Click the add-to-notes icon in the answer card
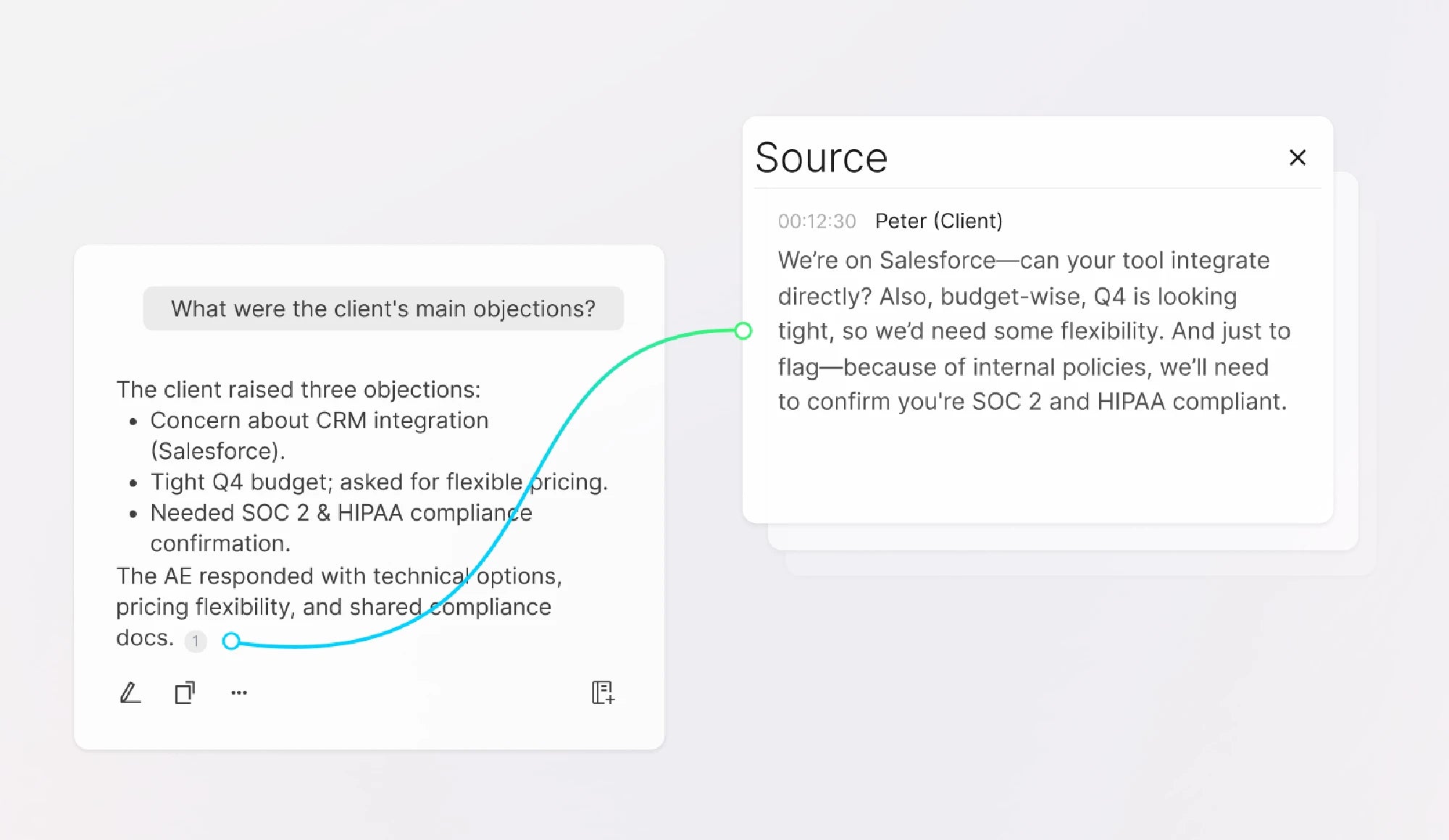Image resolution: width=1449 pixels, height=840 pixels. pyautogui.click(x=603, y=693)
